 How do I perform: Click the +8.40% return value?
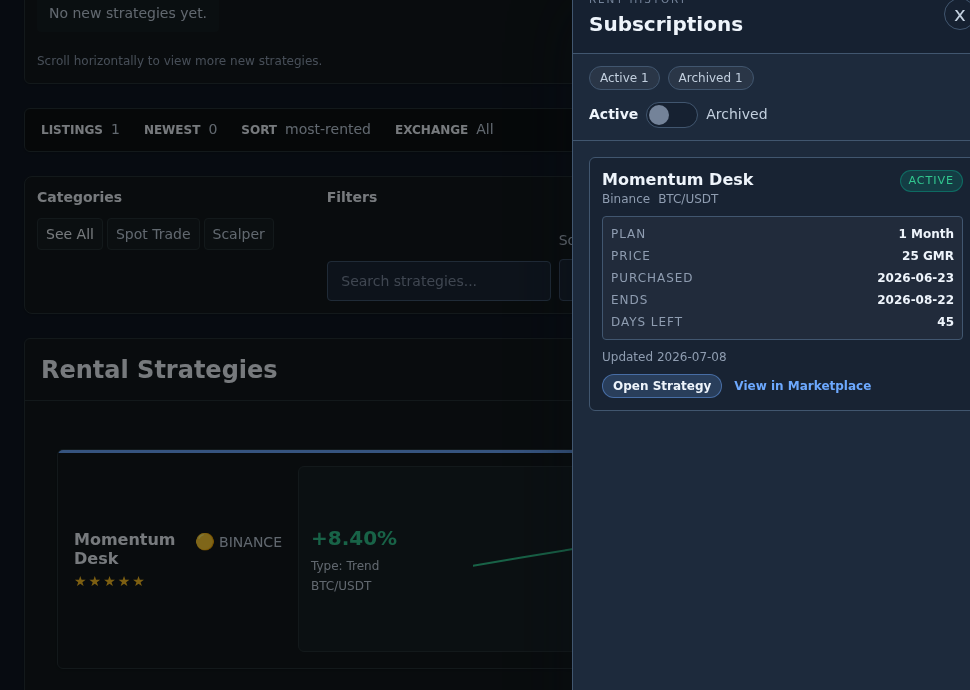tap(354, 538)
